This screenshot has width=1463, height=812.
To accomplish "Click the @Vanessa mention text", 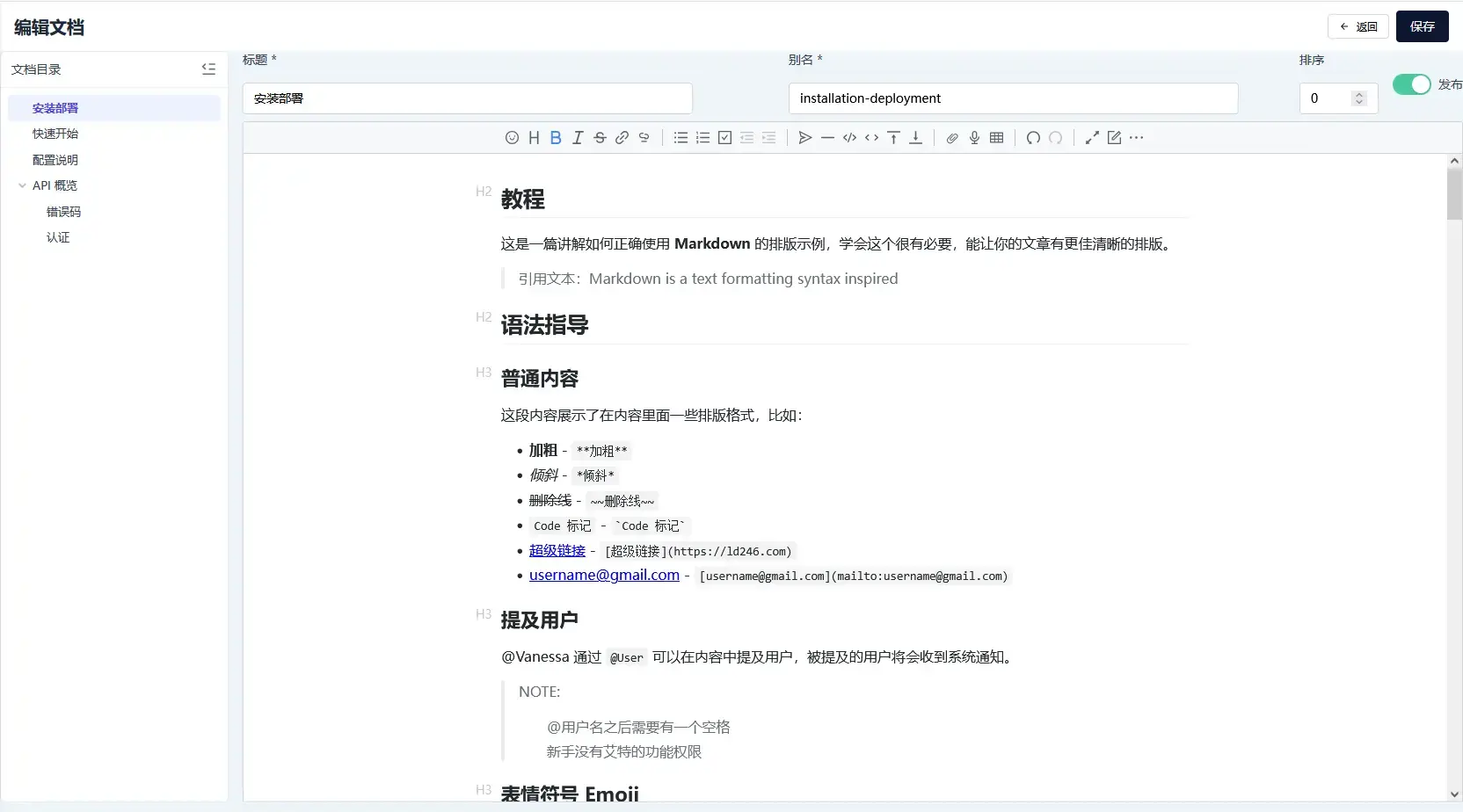I will pyautogui.click(x=535, y=656).
